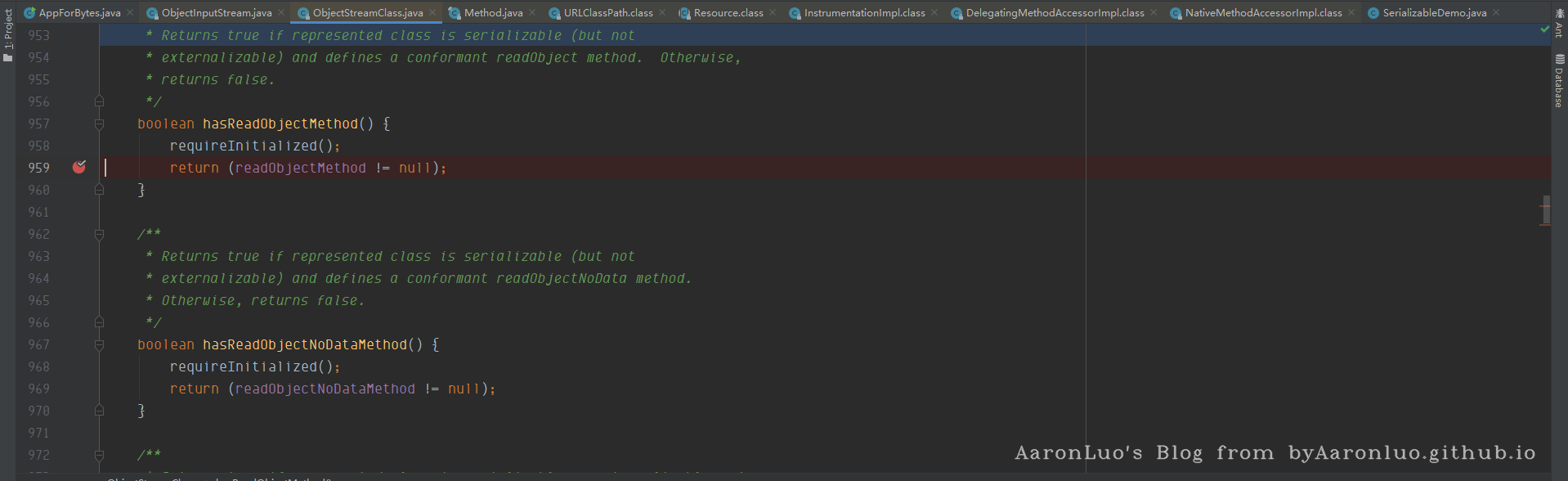This screenshot has width=1568, height=481.
Task: Close the AppForBytes.java tab
Action: [130, 12]
